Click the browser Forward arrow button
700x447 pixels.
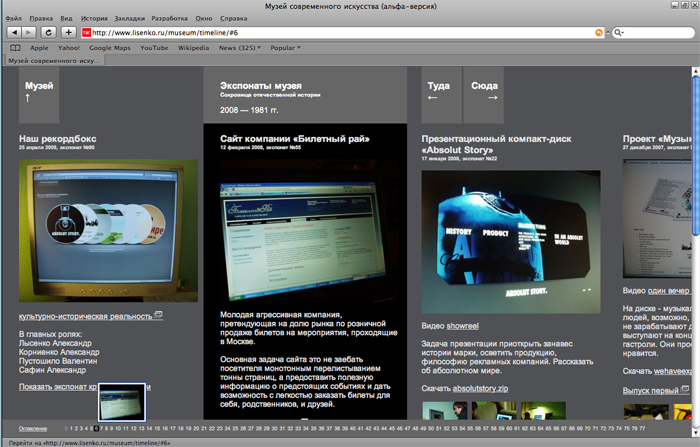pos(29,33)
